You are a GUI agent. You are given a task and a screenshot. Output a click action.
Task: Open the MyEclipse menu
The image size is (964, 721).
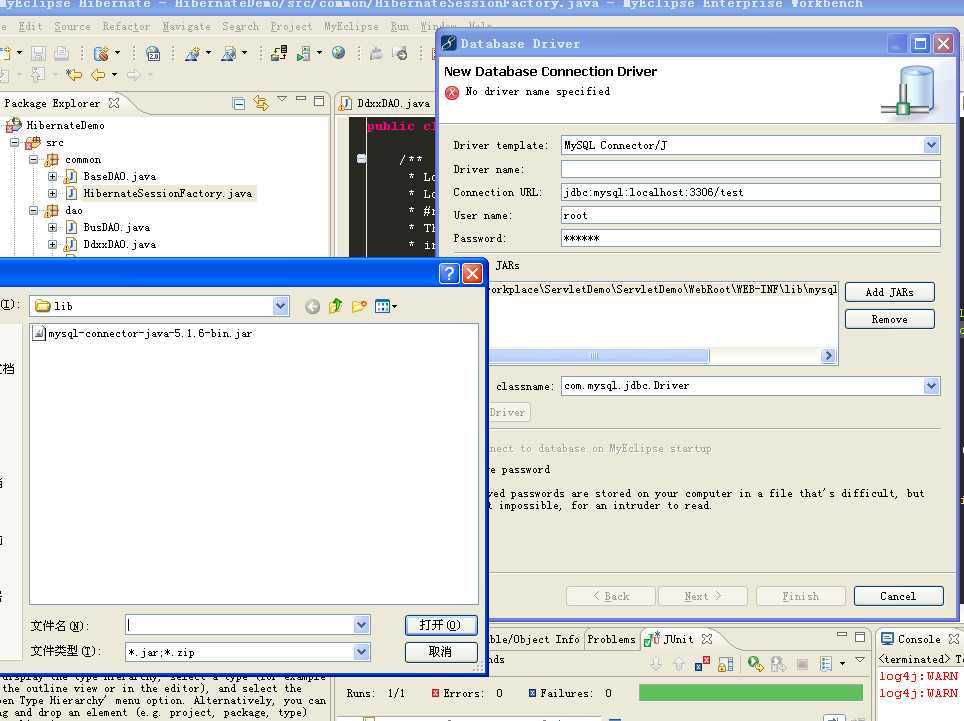point(351,26)
